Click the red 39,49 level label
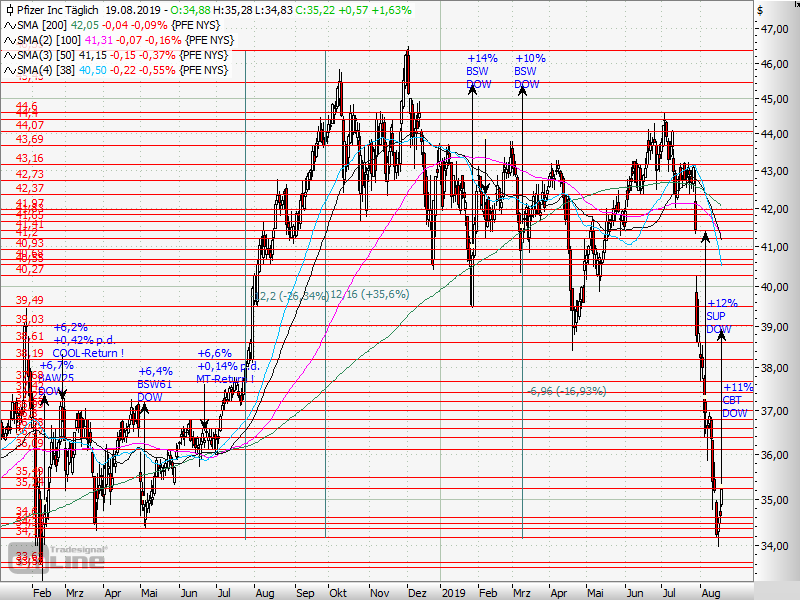Image resolution: width=800 pixels, height=600 pixels. click(30, 300)
